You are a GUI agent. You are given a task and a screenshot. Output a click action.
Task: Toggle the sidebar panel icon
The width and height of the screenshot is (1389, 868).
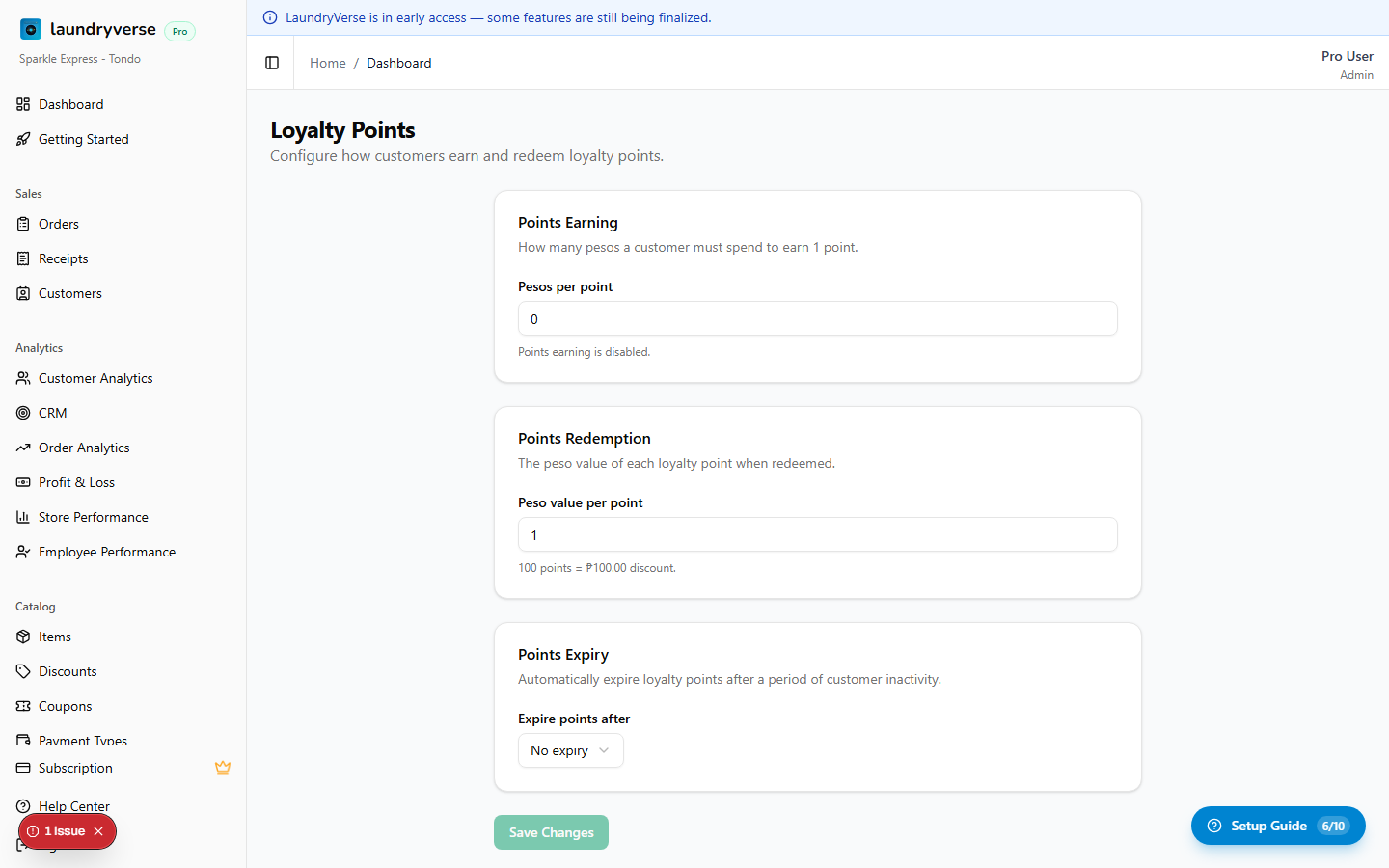[272, 63]
